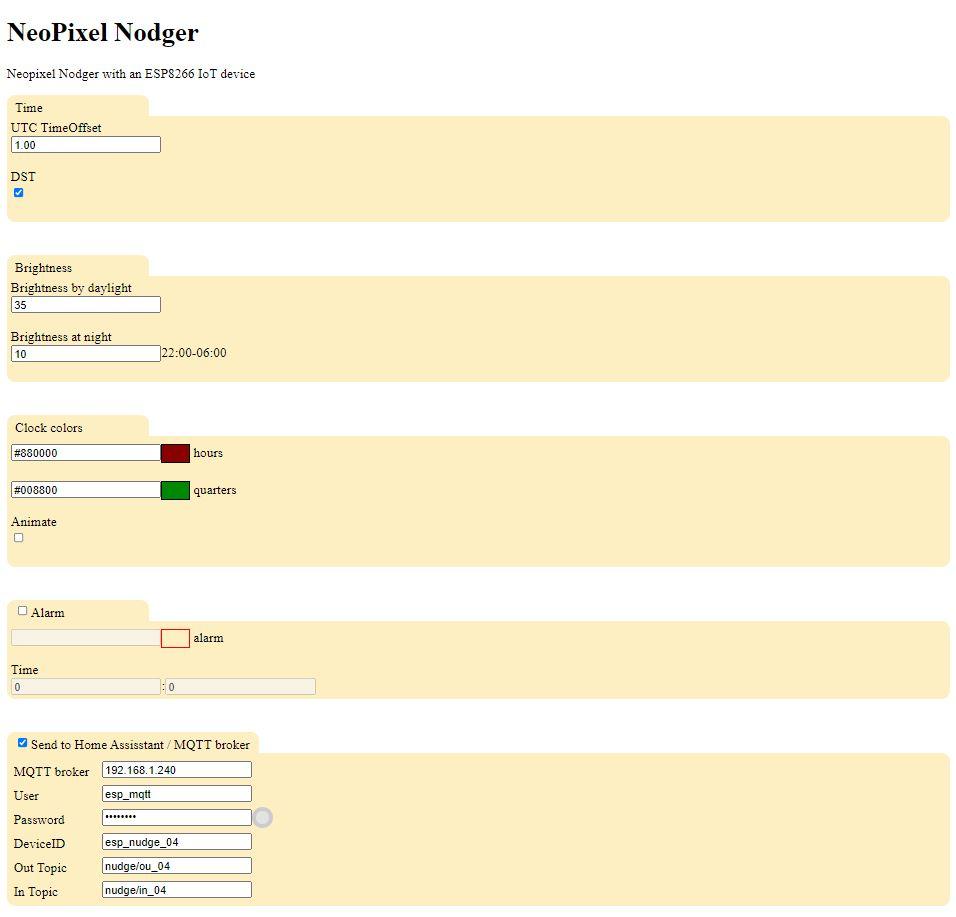
Task: Click the Brightness at night field
Action: tap(85, 353)
